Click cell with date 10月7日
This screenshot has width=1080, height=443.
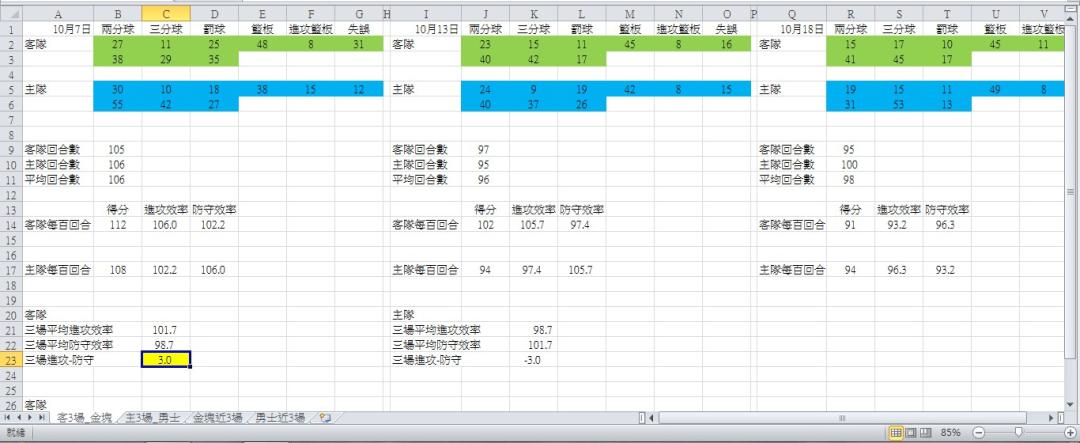click(58, 29)
